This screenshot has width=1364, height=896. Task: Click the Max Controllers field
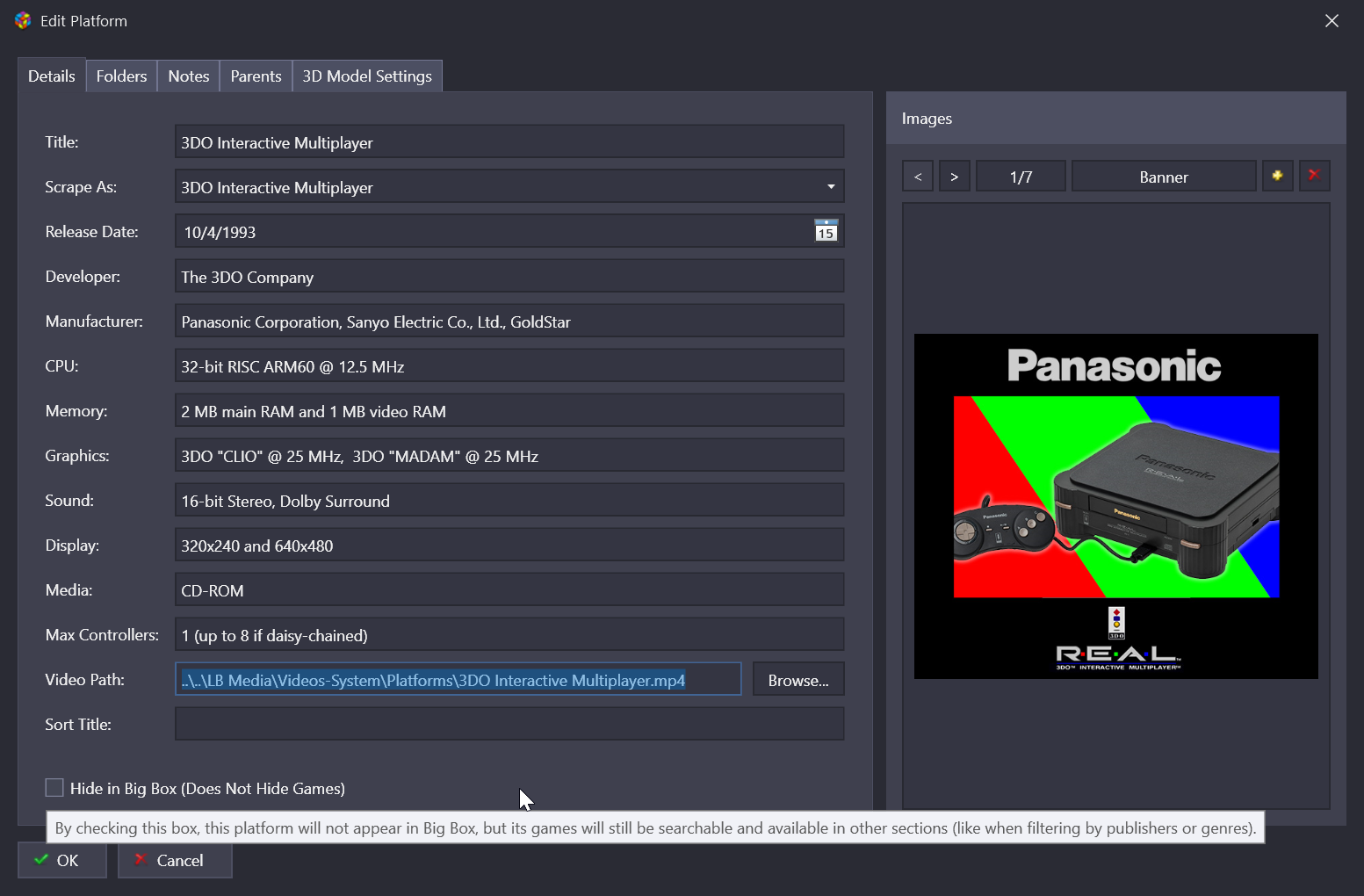click(509, 635)
